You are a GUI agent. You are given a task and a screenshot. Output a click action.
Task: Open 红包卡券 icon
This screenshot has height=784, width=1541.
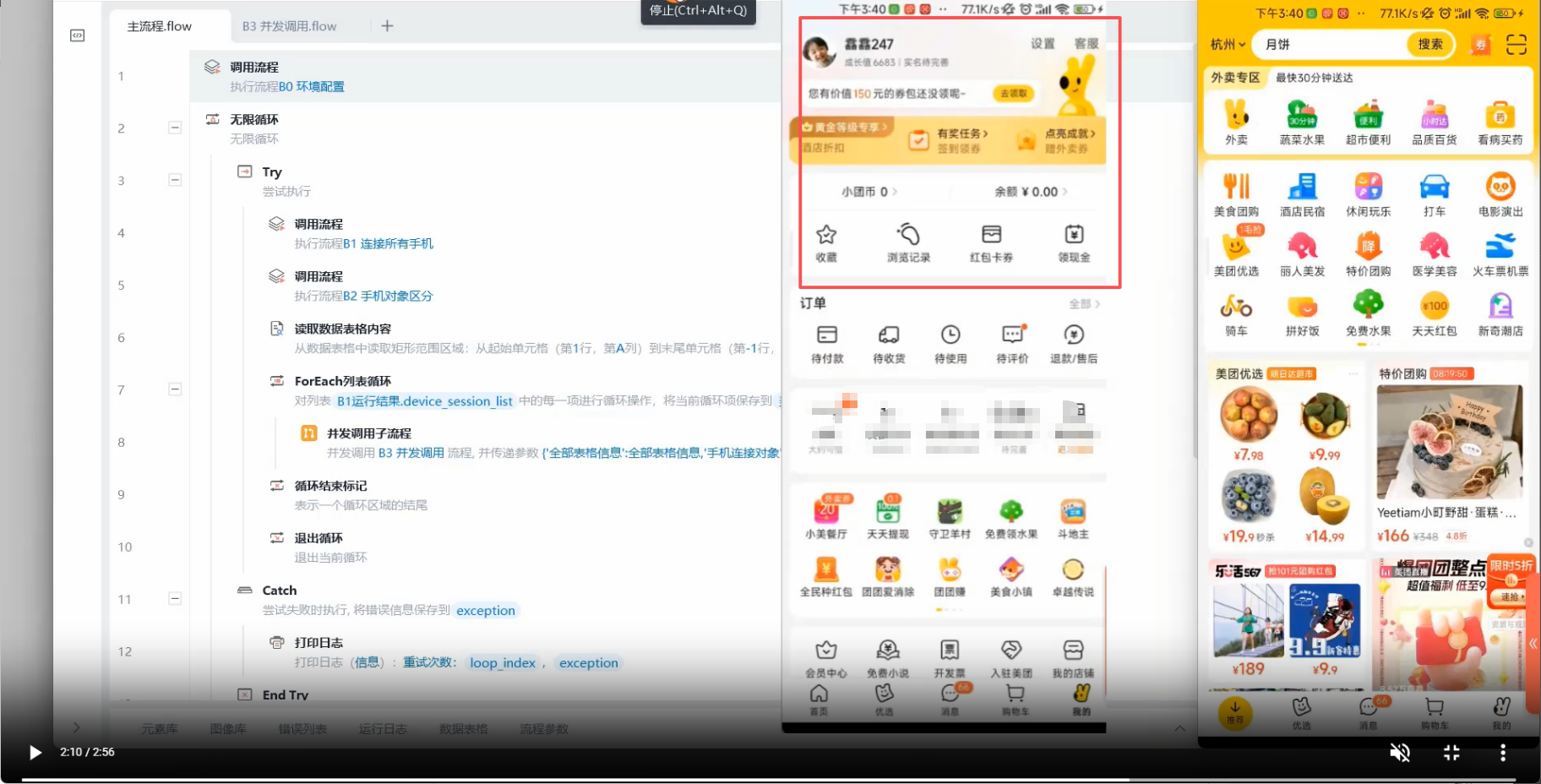991,243
